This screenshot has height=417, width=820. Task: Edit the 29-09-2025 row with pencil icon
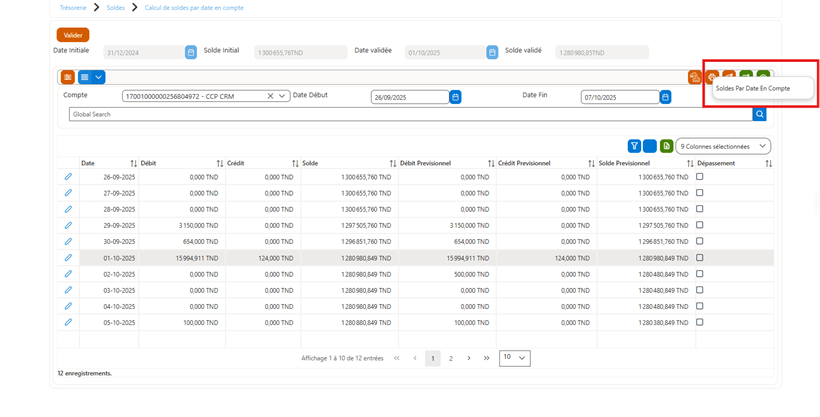(x=68, y=225)
